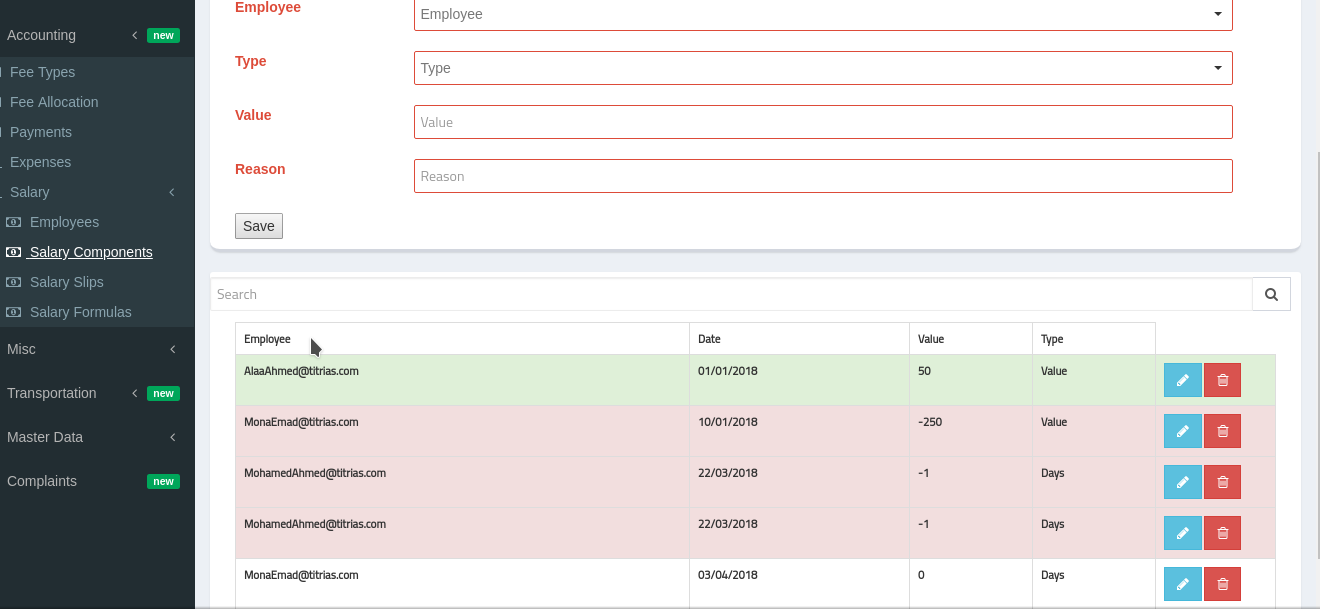Select Salary Components in the sidebar

click(x=91, y=252)
